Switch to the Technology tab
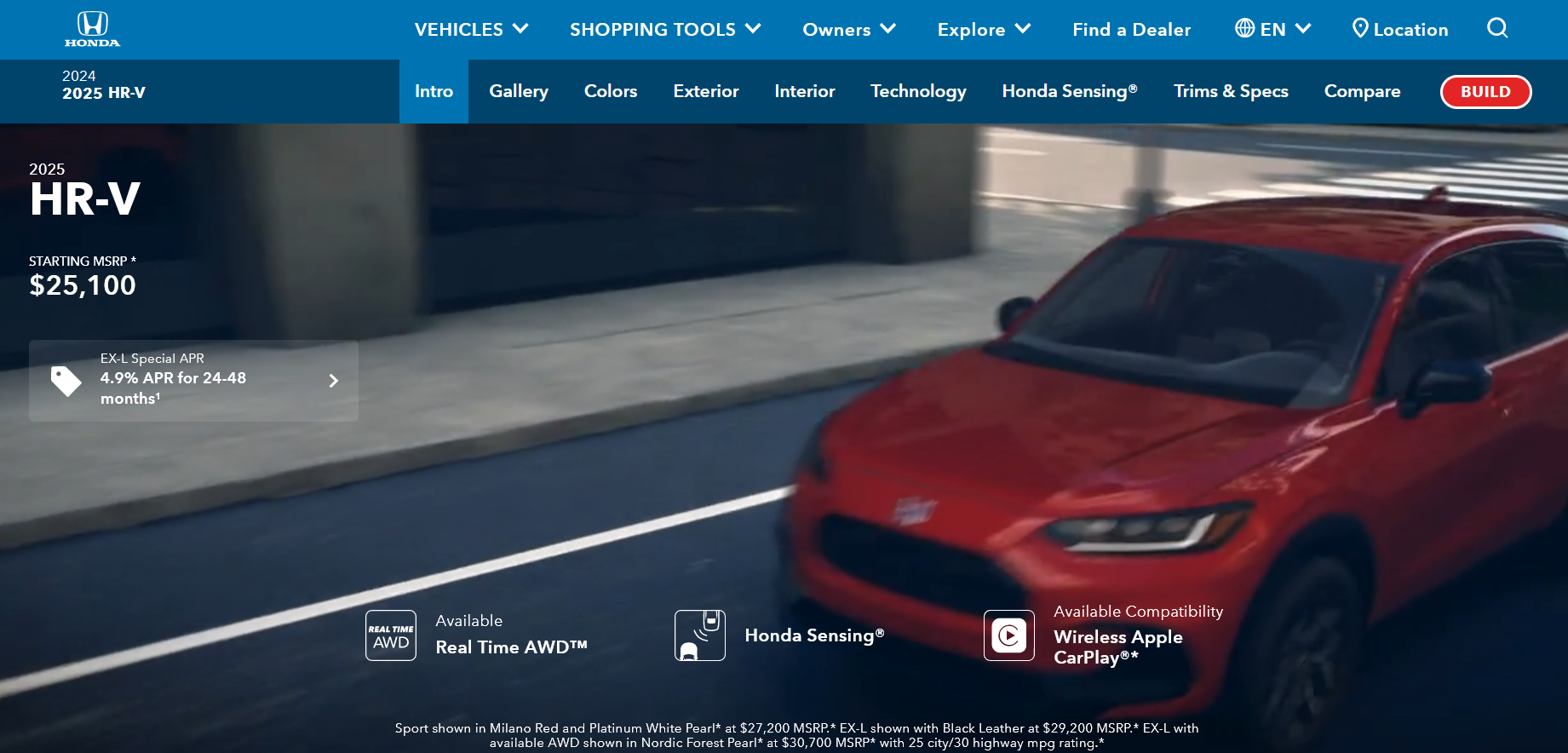 click(918, 91)
